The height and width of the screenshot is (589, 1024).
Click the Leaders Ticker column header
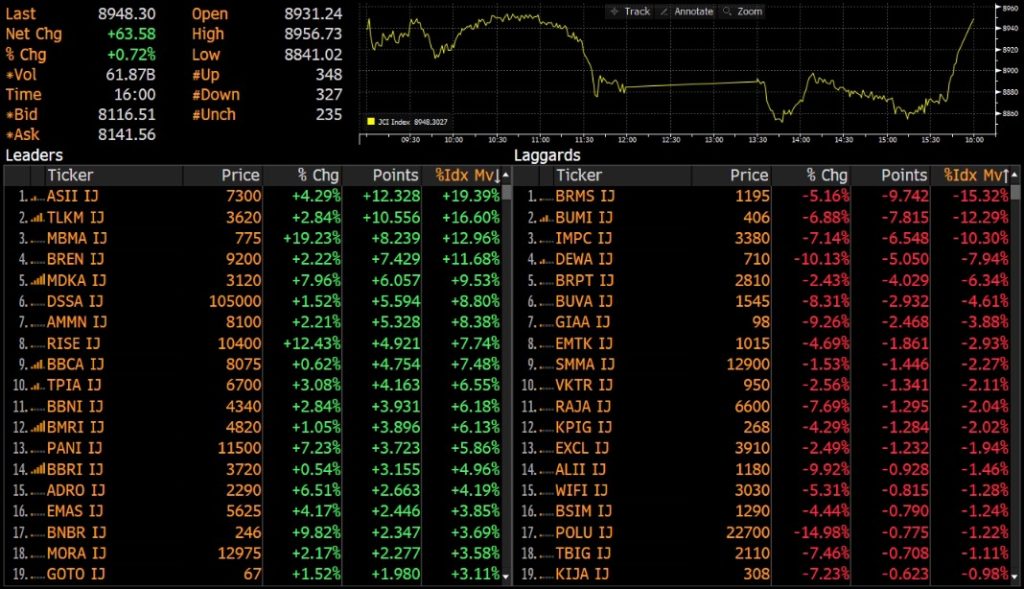70,175
